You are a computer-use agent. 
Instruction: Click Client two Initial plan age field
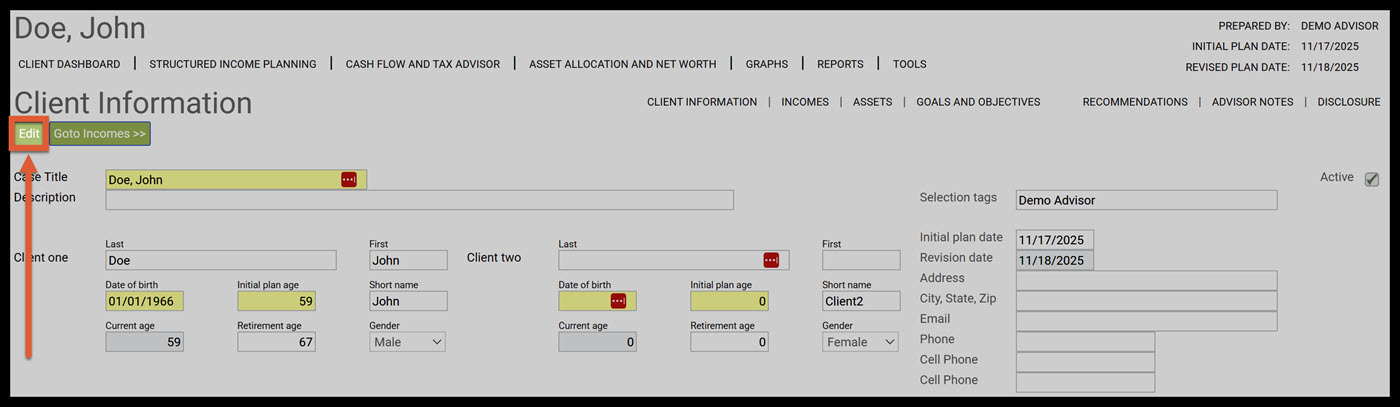point(729,301)
